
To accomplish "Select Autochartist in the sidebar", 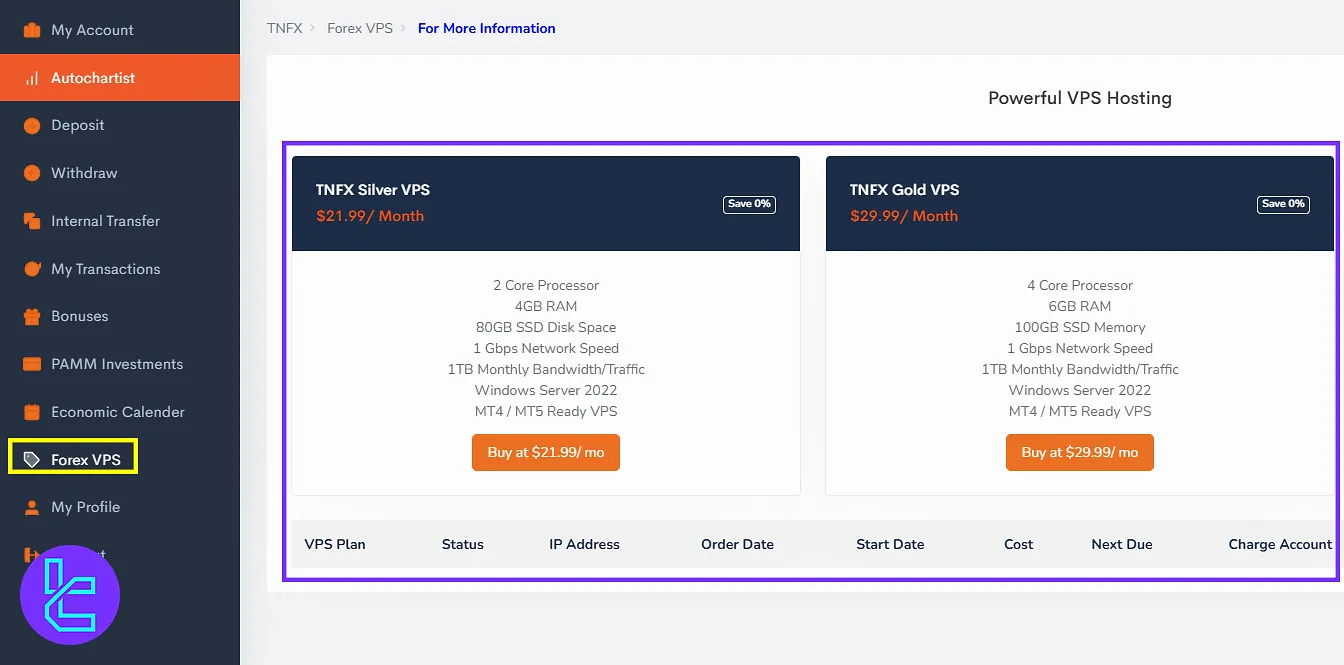I will pyautogui.click(x=120, y=78).
